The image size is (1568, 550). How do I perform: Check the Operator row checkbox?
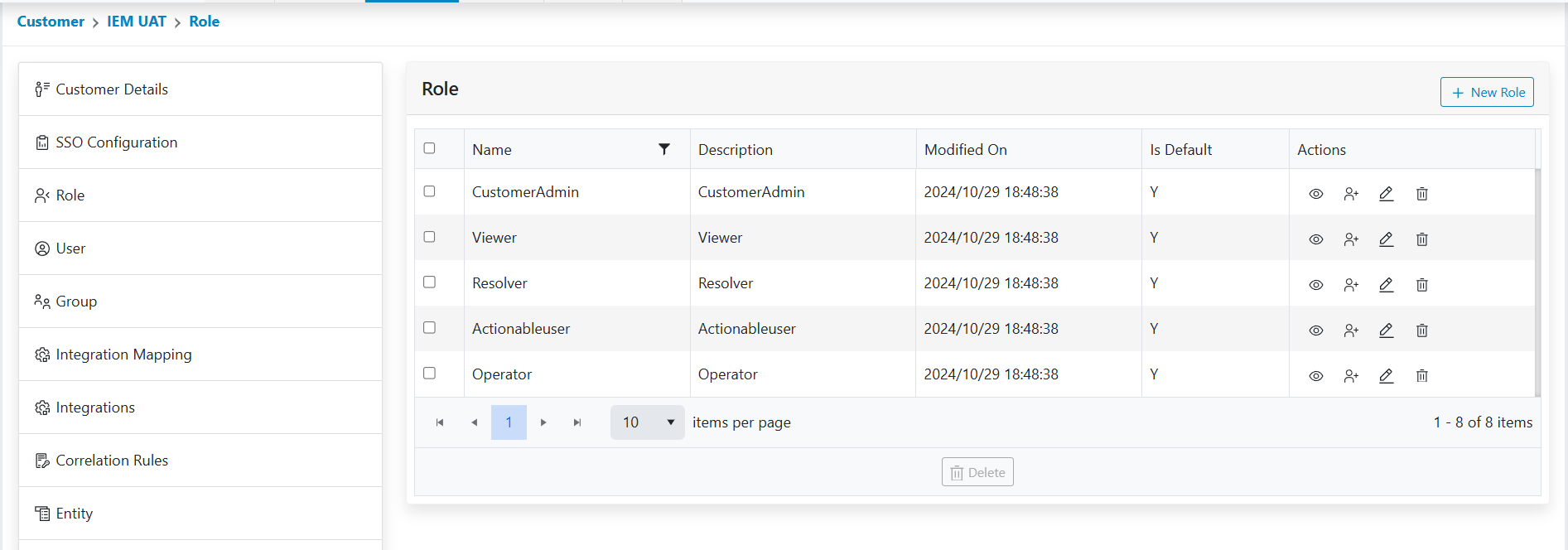click(x=429, y=374)
